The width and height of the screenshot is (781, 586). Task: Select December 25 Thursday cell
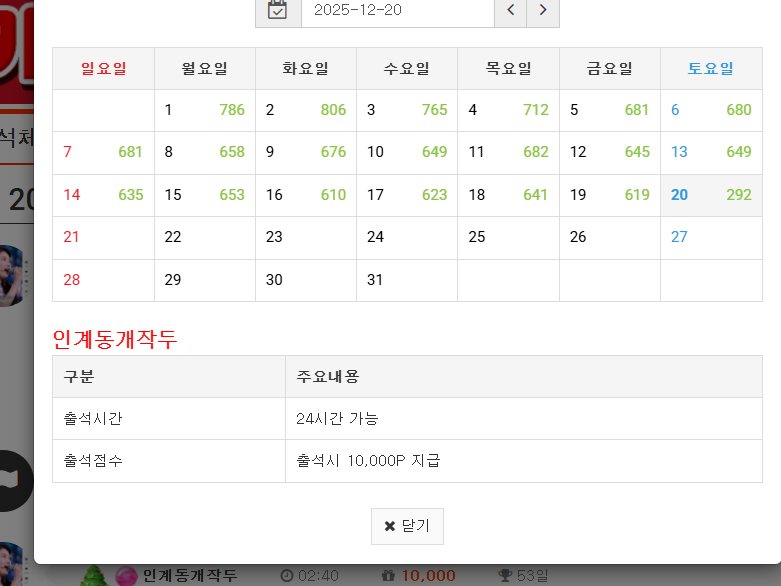point(508,237)
